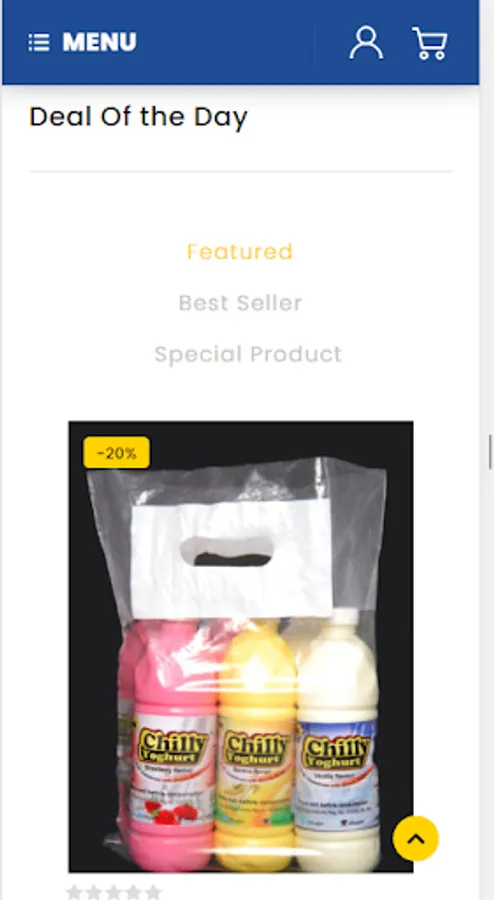Rate product with the third star
This screenshot has height=900, width=494.
pos(114,892)
